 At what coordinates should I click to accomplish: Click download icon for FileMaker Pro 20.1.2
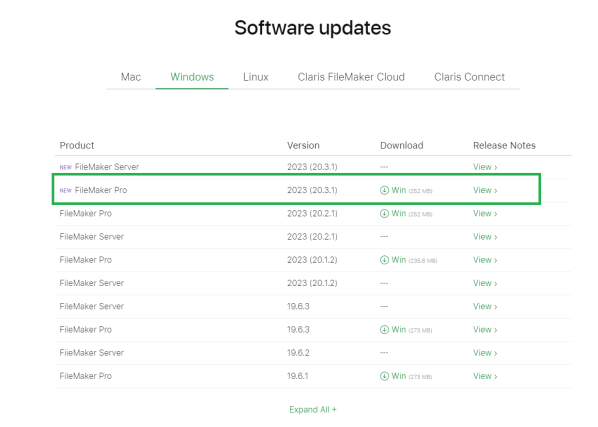point(384,260)
